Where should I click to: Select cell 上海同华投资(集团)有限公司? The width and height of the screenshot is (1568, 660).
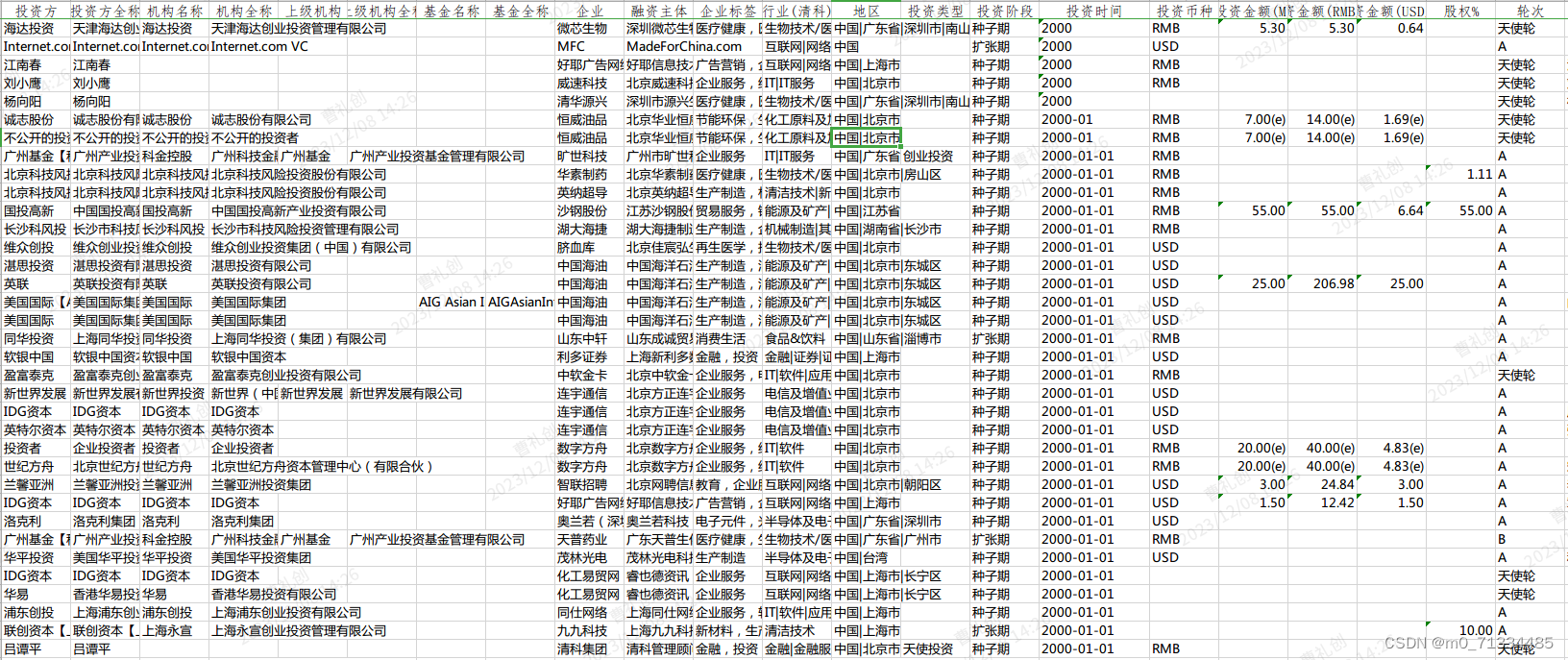(x=299, y=339)
